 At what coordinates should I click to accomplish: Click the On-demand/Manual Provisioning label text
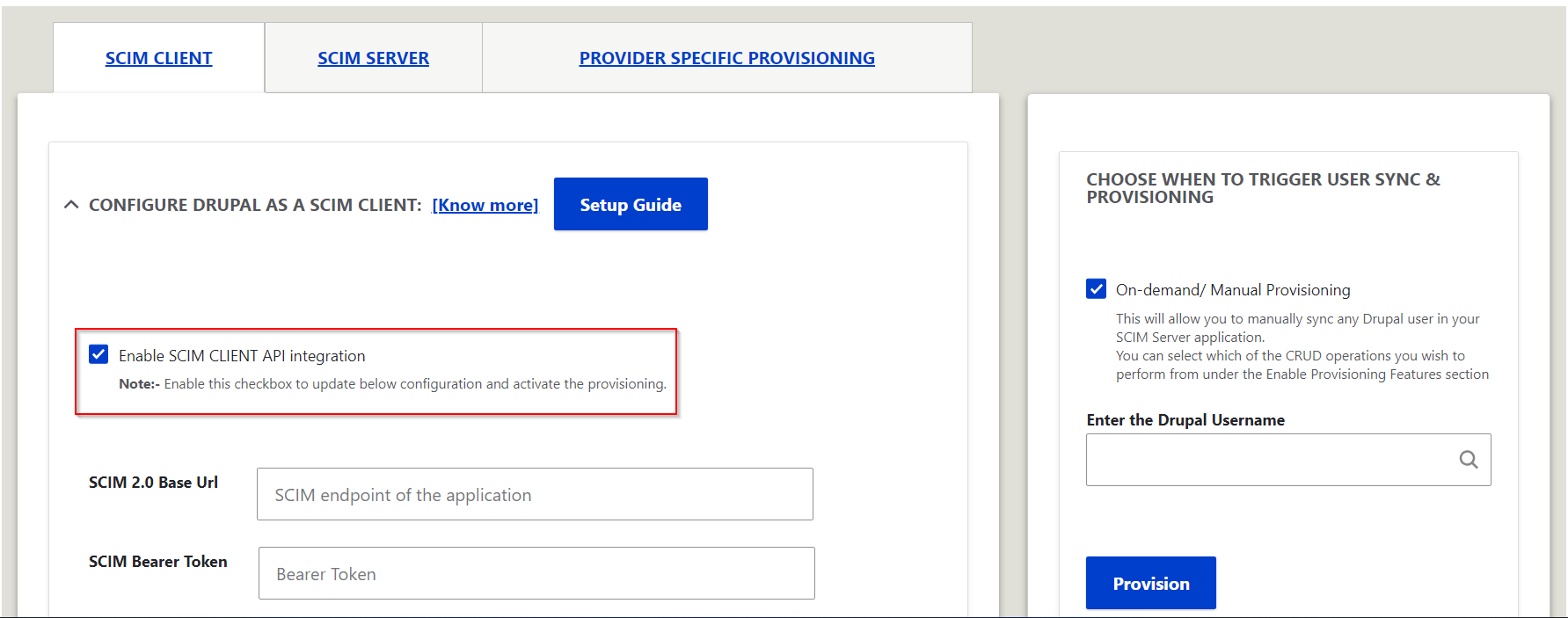tap(1231, 288)
